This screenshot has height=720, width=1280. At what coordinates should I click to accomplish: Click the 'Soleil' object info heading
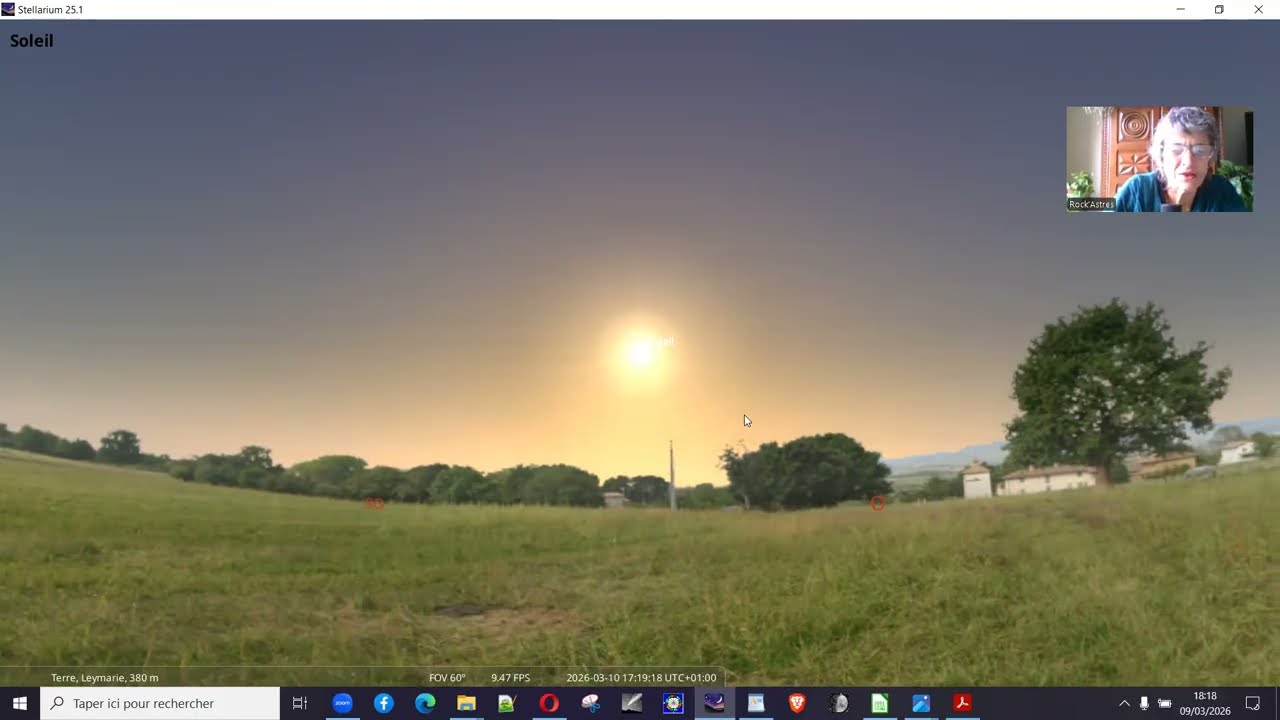click(x=31, y=41)
